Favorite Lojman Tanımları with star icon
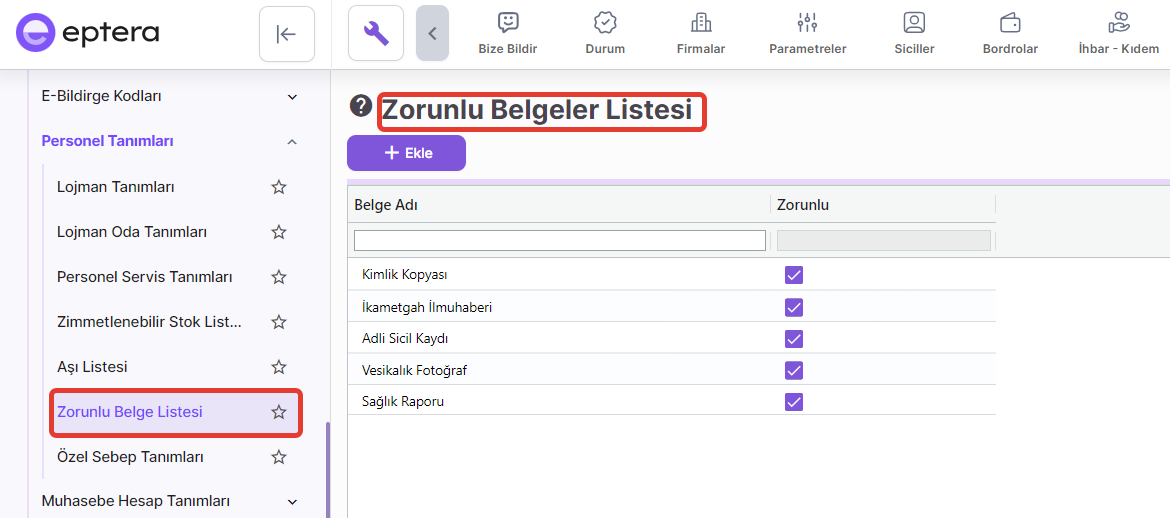The width and height of the screenshot is (1170, 518). click(279, 187)
